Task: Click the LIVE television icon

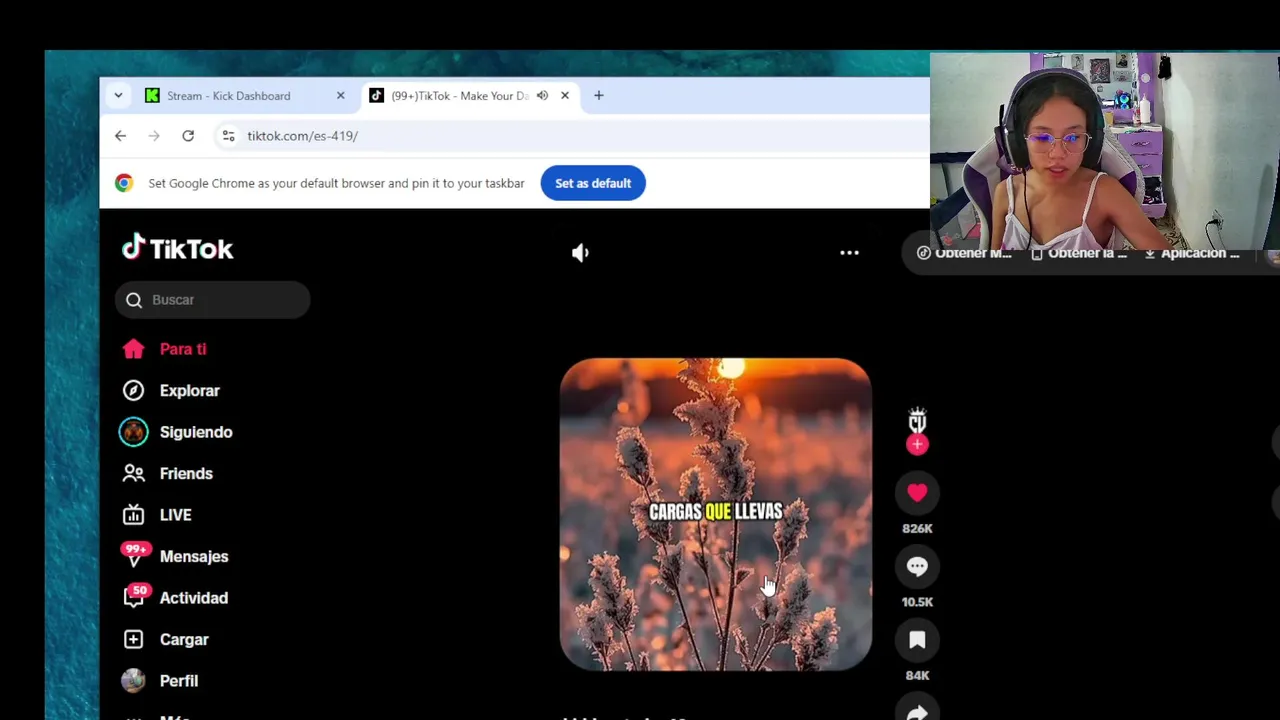Action: [133, 515]
